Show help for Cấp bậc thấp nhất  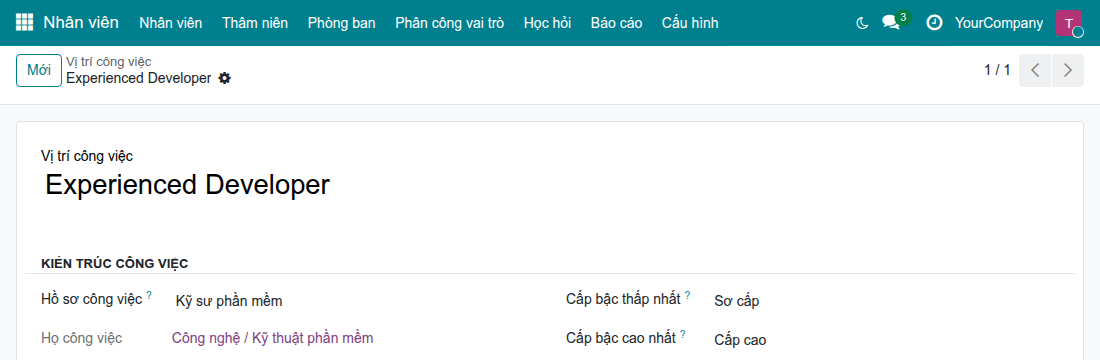[x=688, y=295]
